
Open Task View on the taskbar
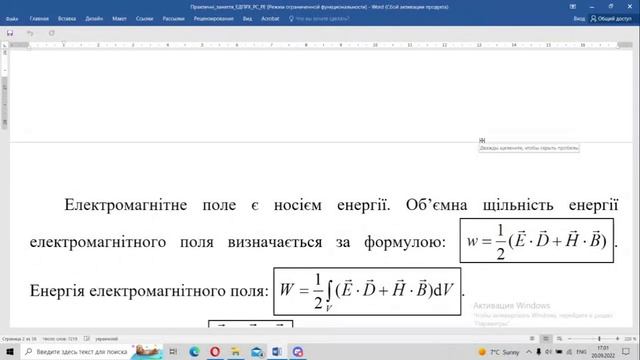(173, 352)
